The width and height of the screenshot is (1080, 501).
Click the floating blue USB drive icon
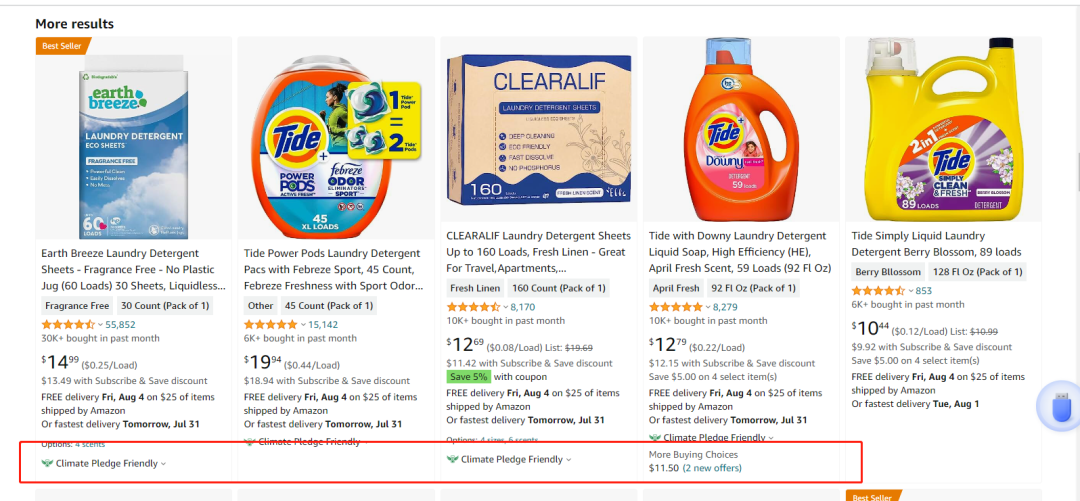coord(1061,409)
